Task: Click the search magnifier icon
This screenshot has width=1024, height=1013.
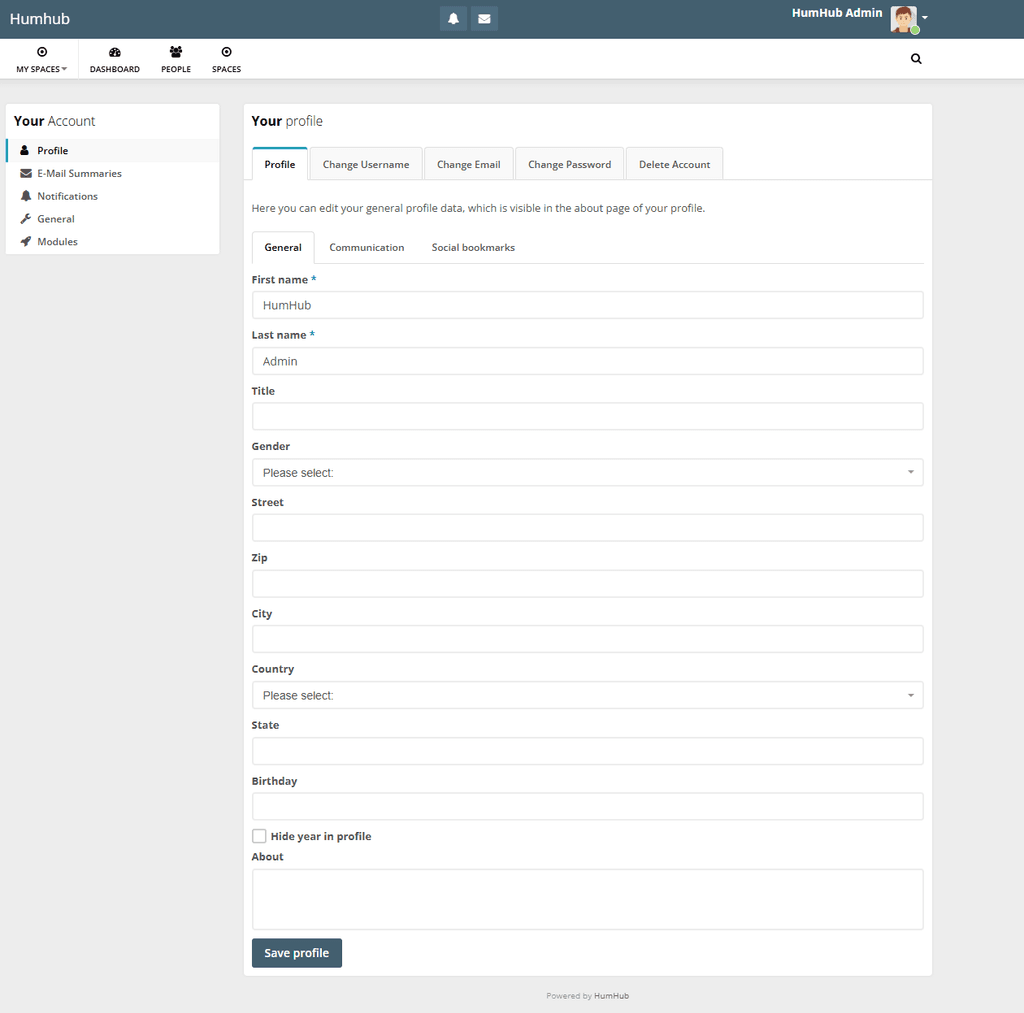Action: coord(916,59)
